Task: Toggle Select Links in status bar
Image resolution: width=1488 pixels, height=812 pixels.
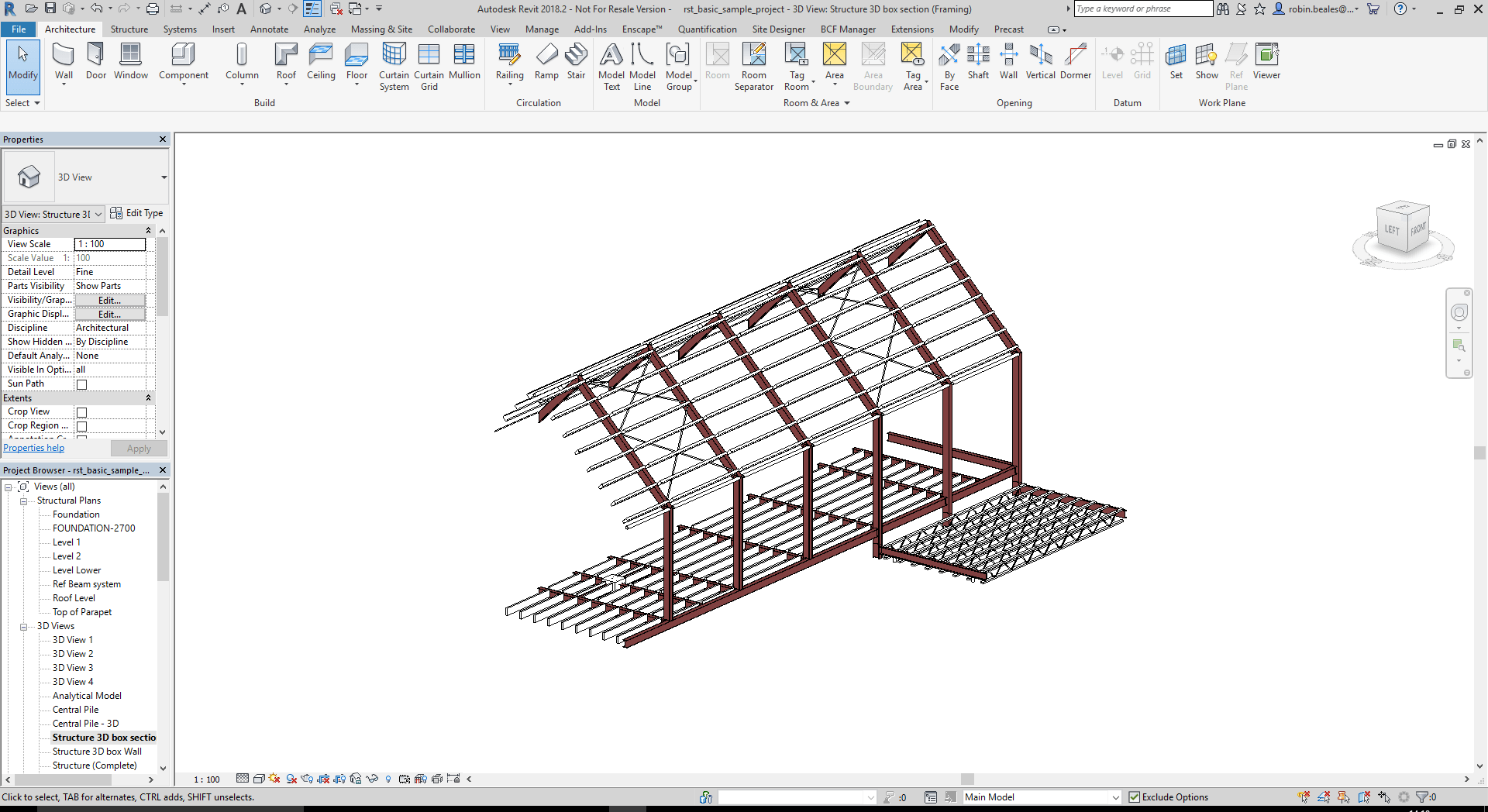Action: coord(1304,797)
